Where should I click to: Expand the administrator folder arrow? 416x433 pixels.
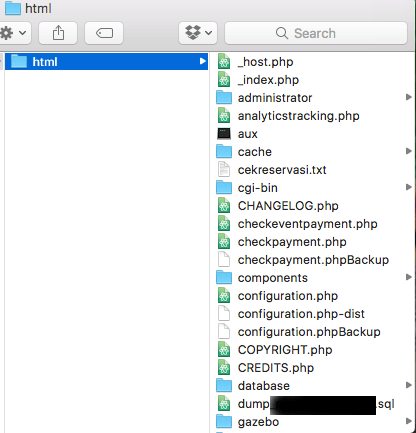[409, 97]
